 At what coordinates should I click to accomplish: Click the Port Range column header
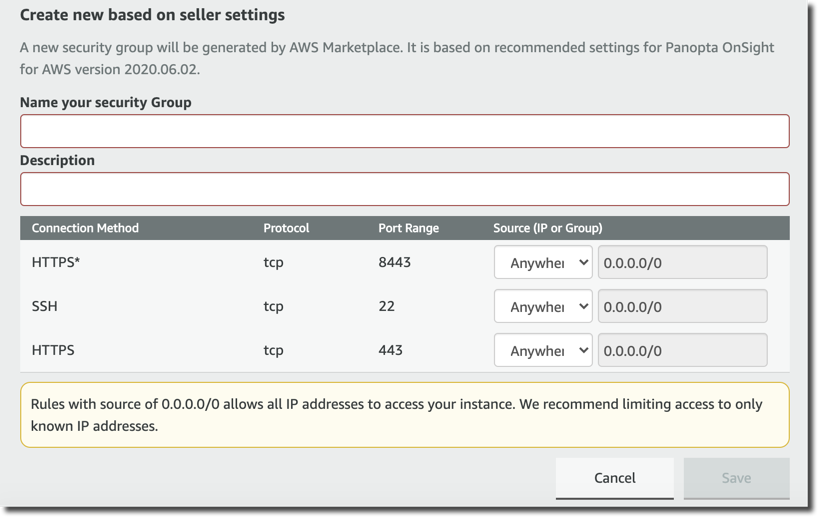pos(408,228)
